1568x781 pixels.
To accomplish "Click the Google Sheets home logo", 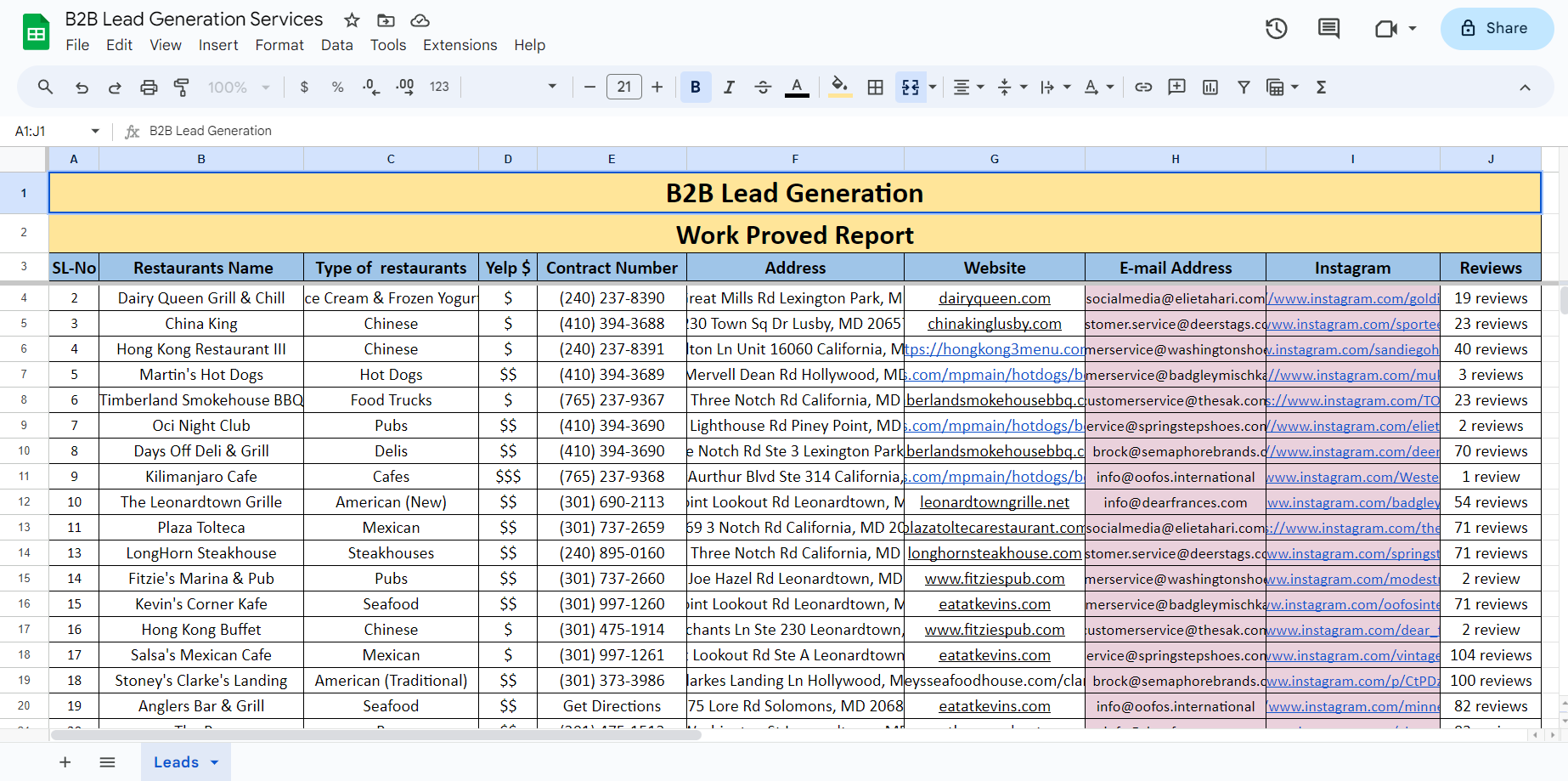I will 36,32.
